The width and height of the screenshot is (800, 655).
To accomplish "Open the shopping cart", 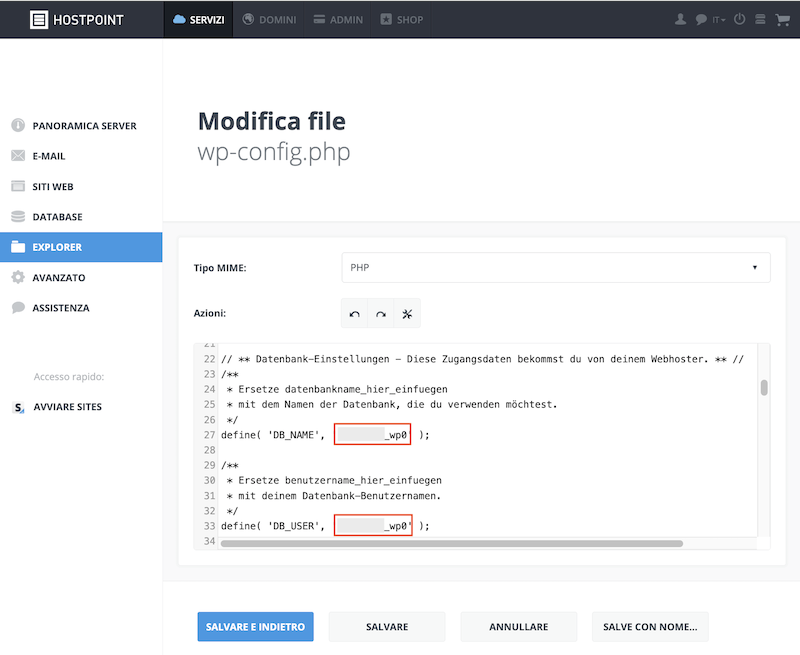I will pos(782,19).
